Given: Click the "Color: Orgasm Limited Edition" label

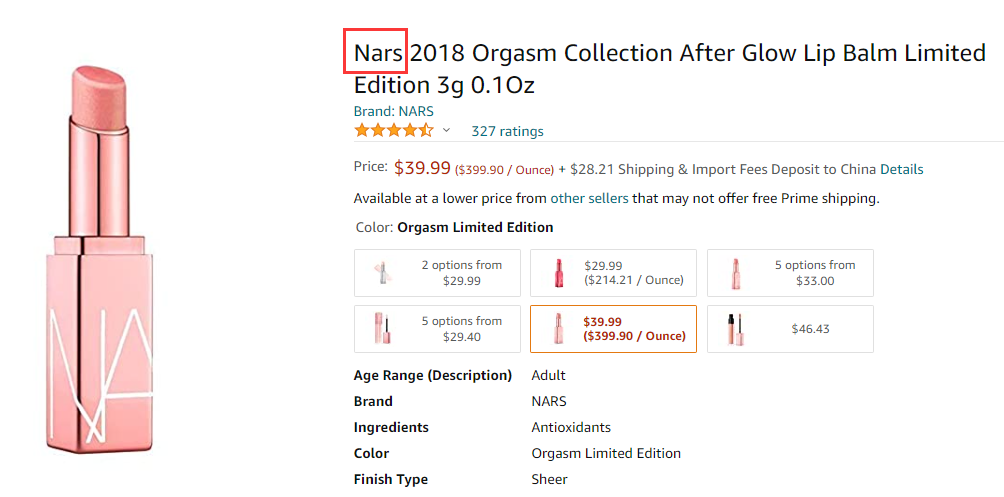Looking at the screenshot, I should tap(453, 227).
